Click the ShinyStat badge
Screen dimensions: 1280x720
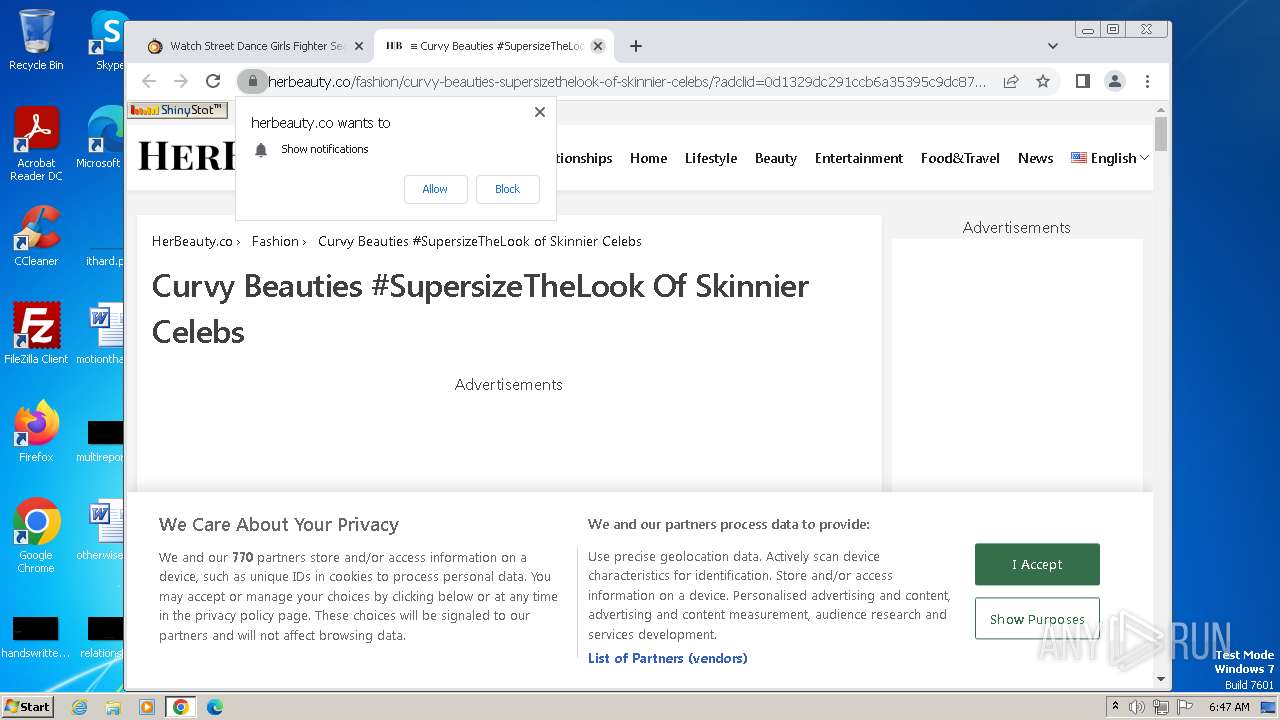click(x=177, y=110)
